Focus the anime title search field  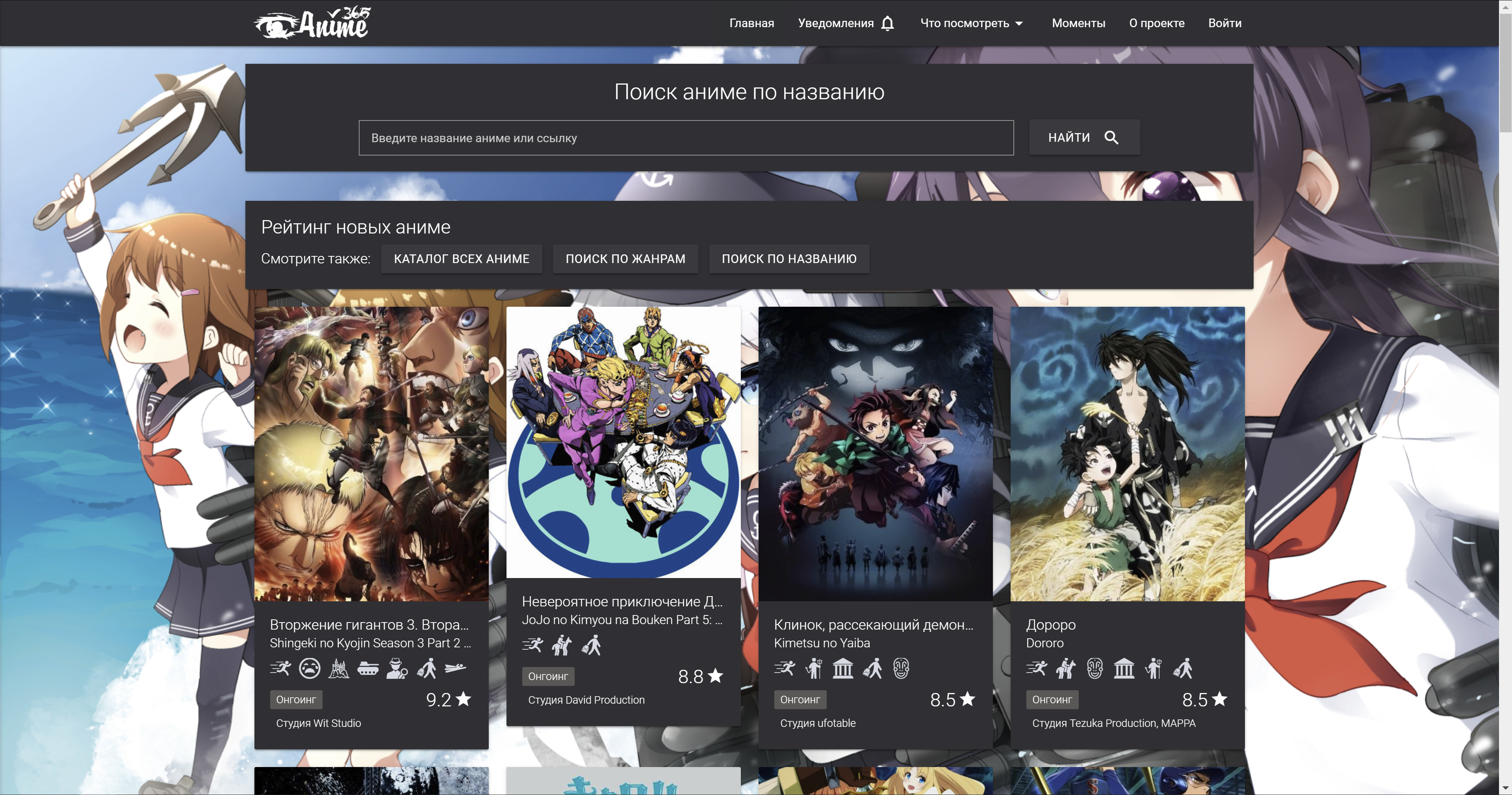(686, 138)
